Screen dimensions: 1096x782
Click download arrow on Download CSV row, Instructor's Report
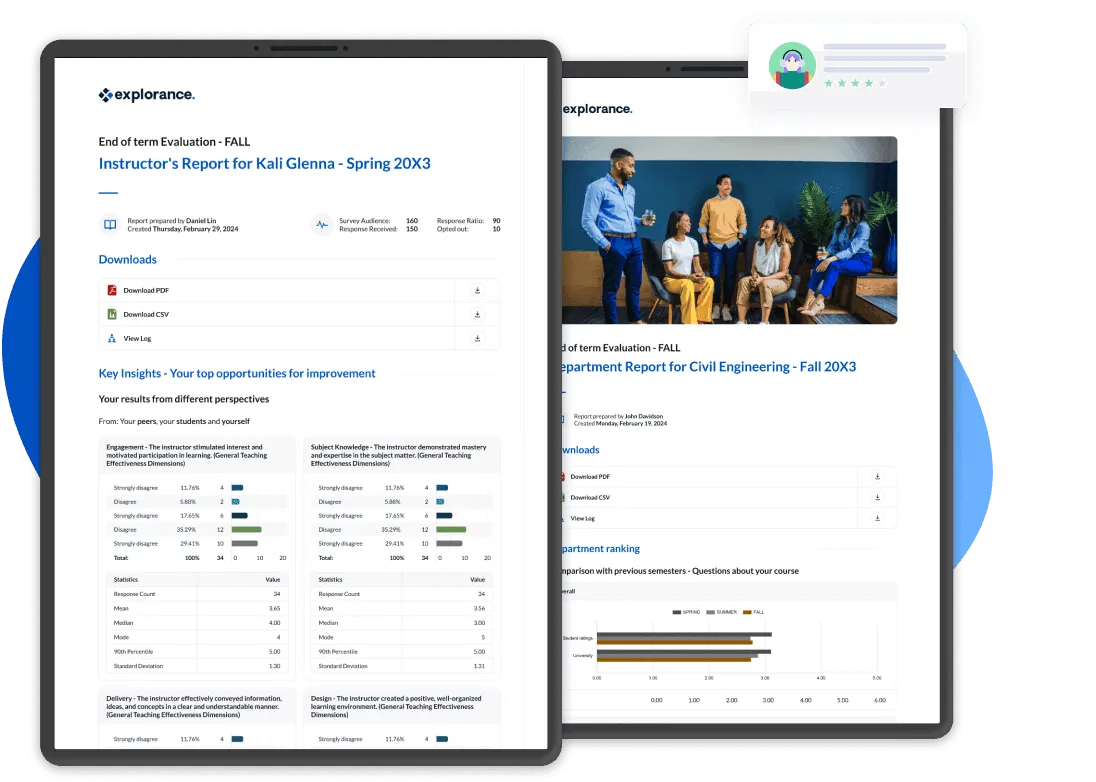pos(477,314)
